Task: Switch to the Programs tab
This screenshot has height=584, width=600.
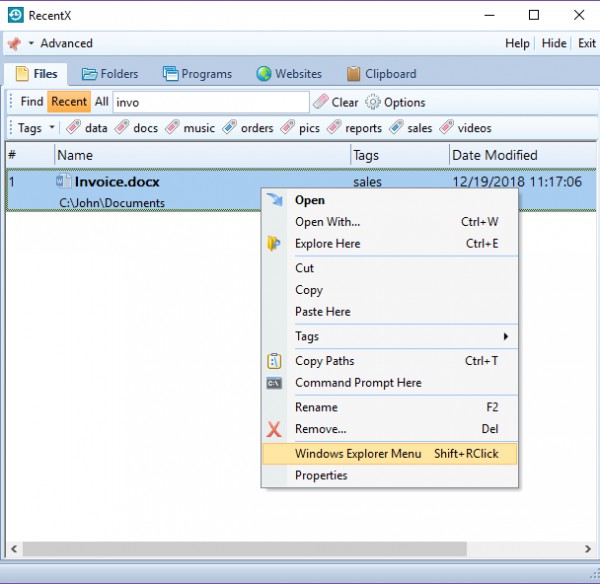Action: [197, 73]
